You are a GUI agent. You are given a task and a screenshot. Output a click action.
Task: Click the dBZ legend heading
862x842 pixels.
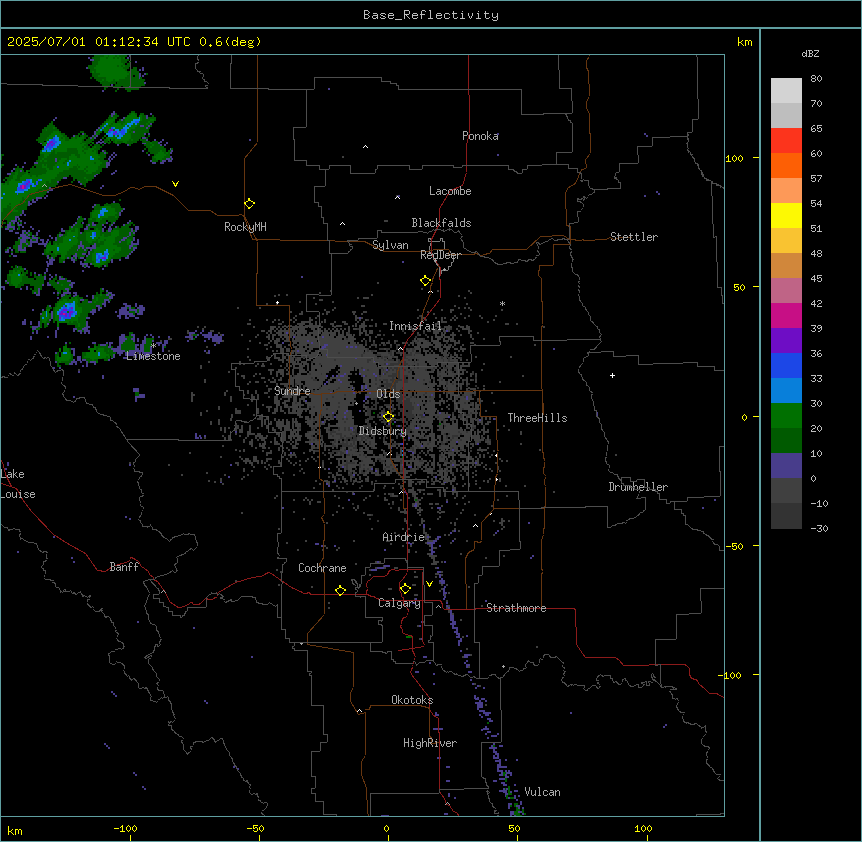pos(810,53)
